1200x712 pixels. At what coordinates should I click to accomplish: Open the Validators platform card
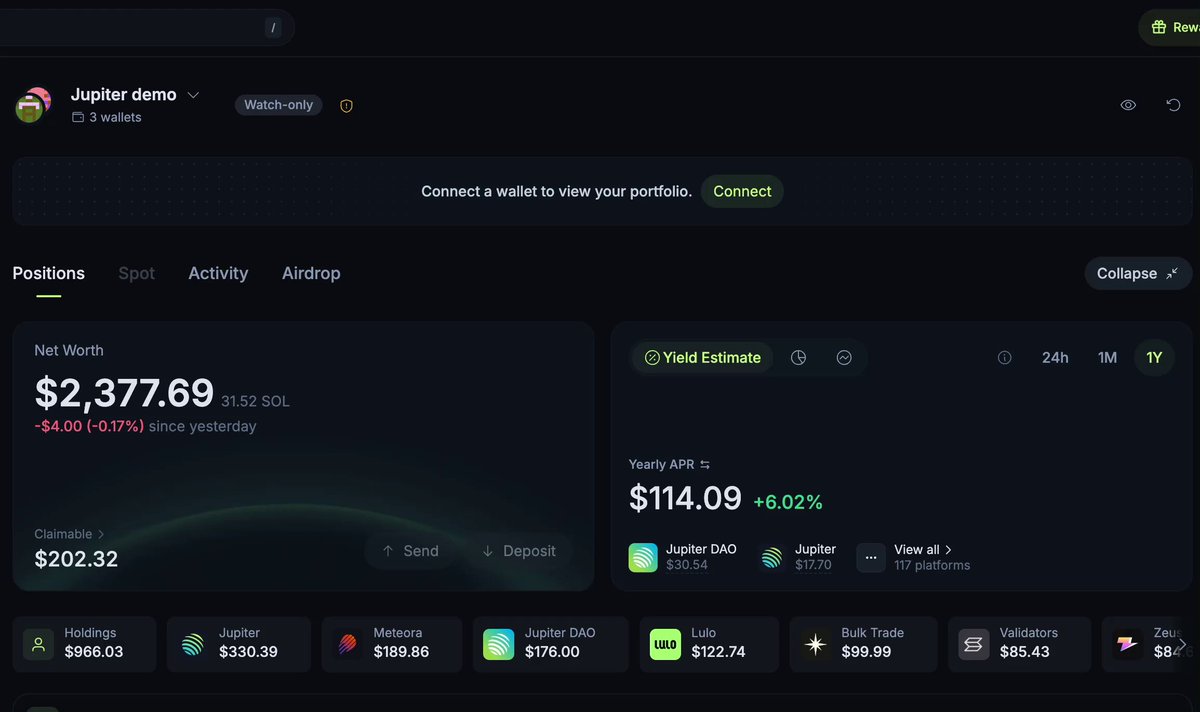(1019, 643)
